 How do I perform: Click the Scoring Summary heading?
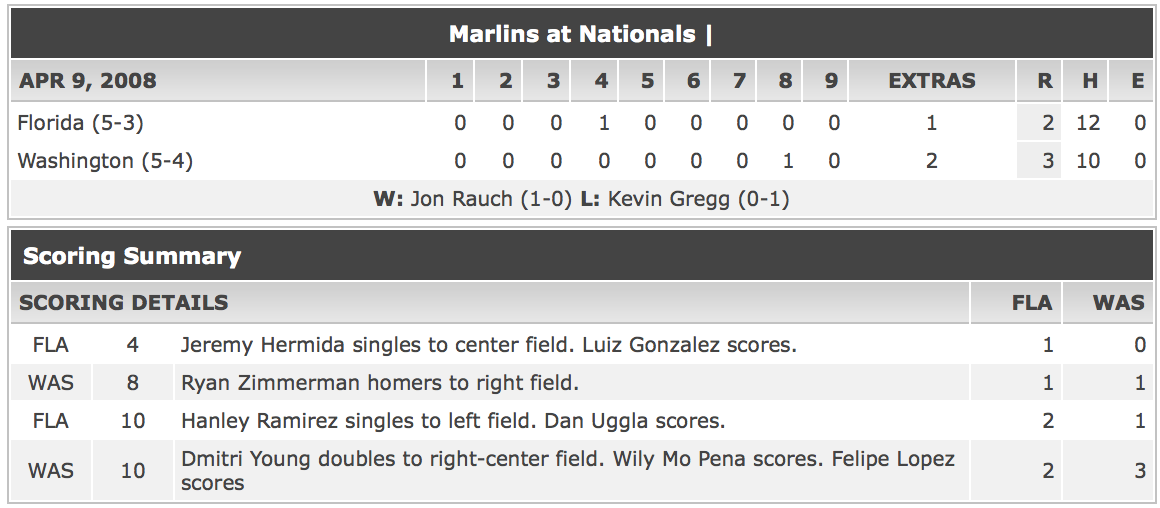pos(132,256)
